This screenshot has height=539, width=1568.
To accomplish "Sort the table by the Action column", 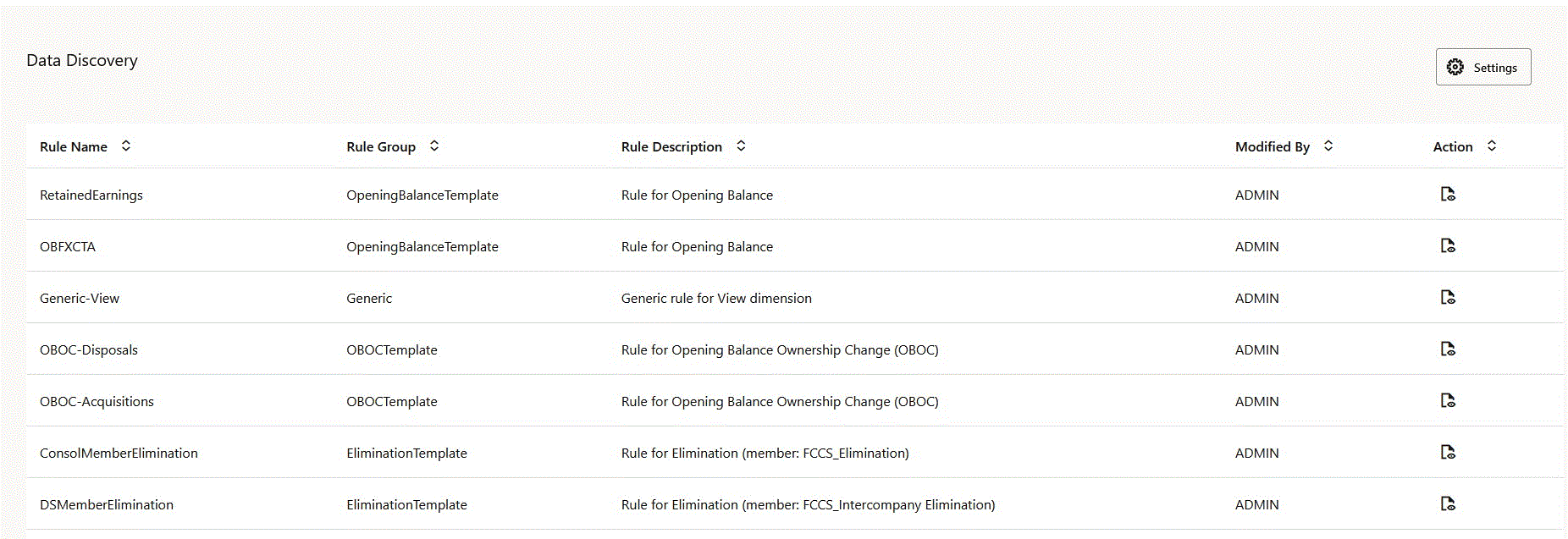I will 1492,146.
